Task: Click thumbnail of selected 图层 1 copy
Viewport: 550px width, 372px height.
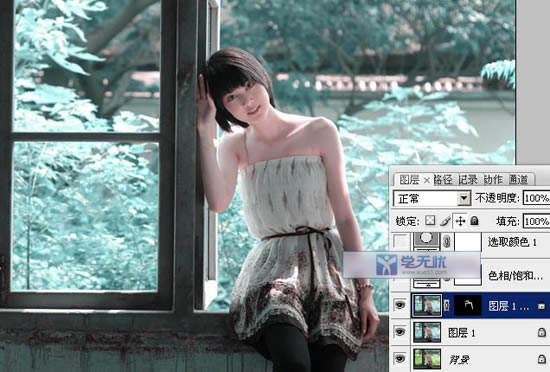Action: tap(427, 305)
